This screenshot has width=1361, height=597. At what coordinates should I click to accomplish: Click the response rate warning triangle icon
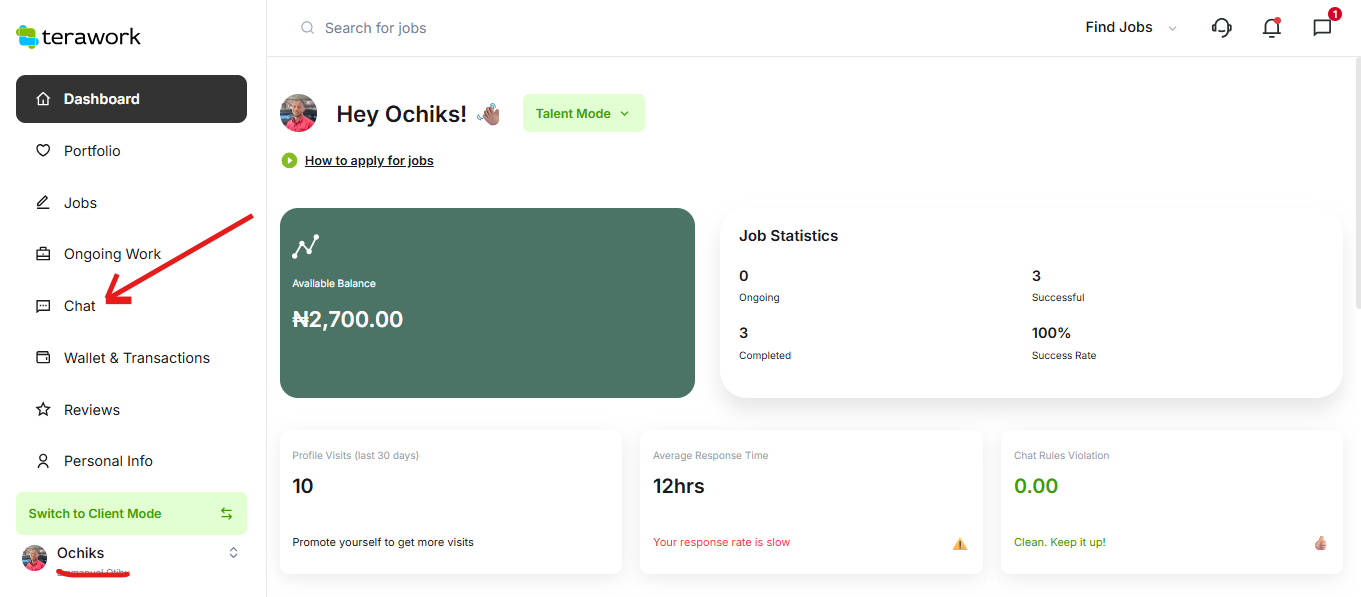coord(960,544)
